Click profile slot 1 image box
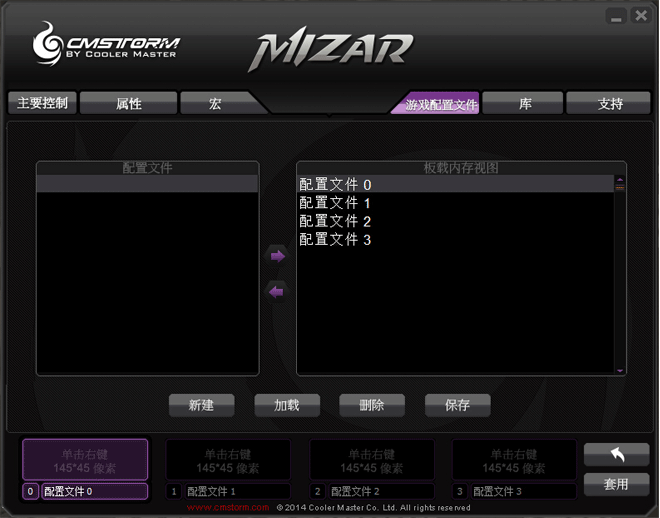 tap(228, 460)
